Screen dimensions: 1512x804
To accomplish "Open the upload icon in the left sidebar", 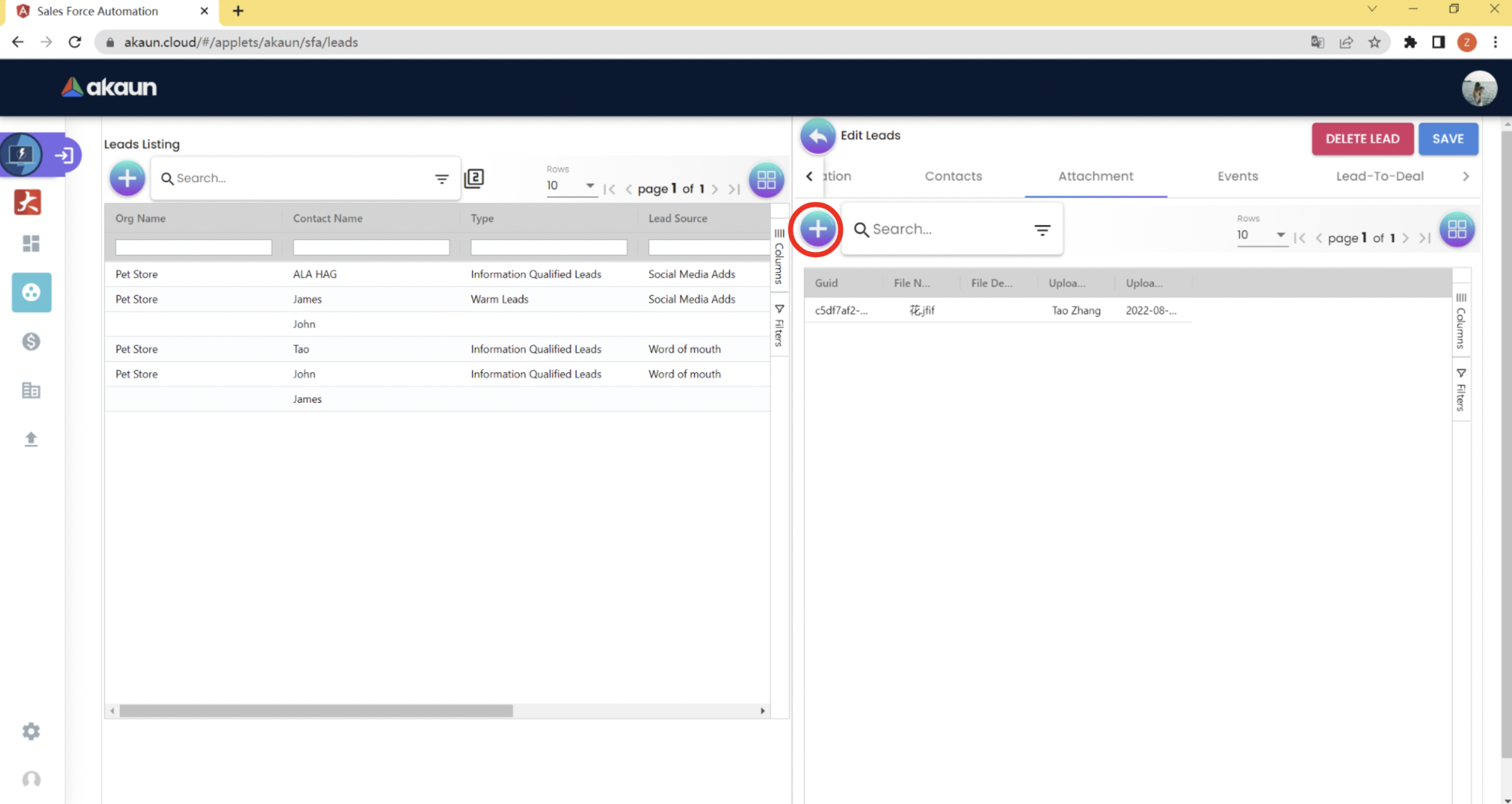I will 31,439.
